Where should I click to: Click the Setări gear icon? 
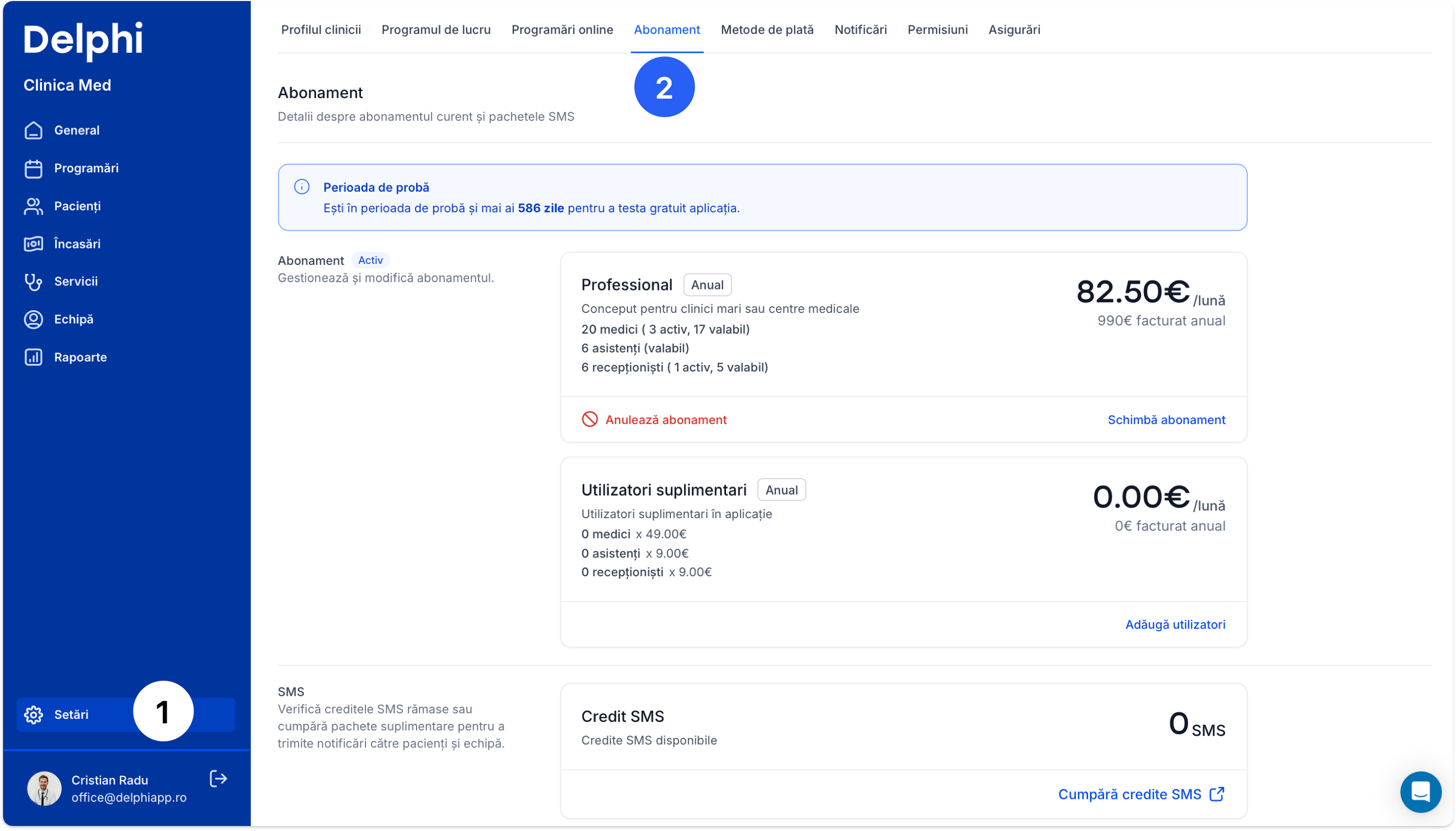[34, 714]
